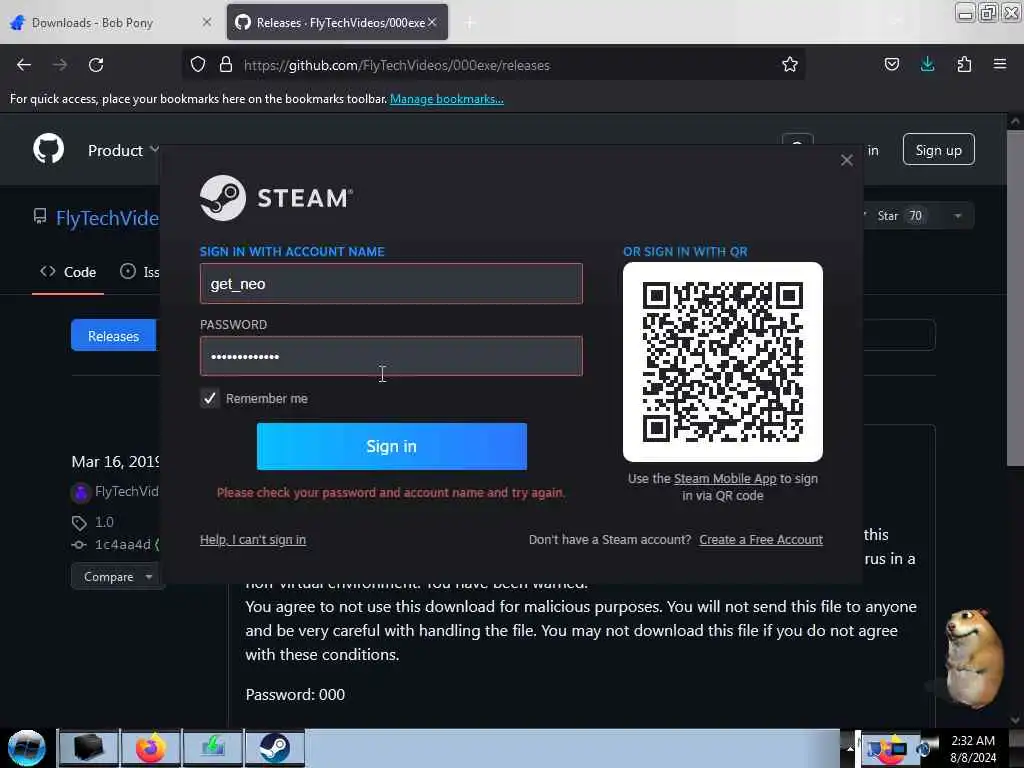Click the taskbar clock 2:32 AM

tap(972, 741)
